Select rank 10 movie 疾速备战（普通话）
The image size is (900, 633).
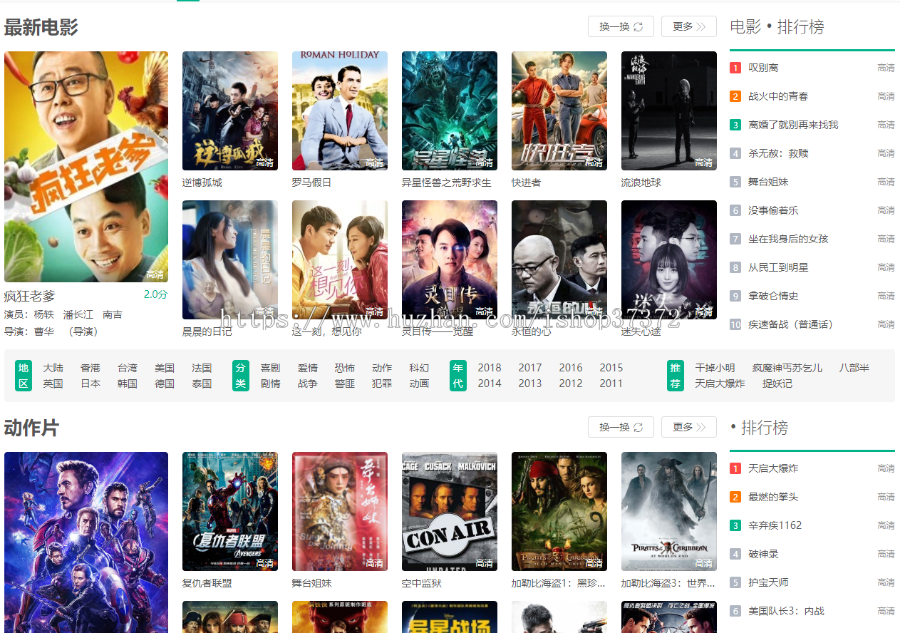[x=790, y=324]
